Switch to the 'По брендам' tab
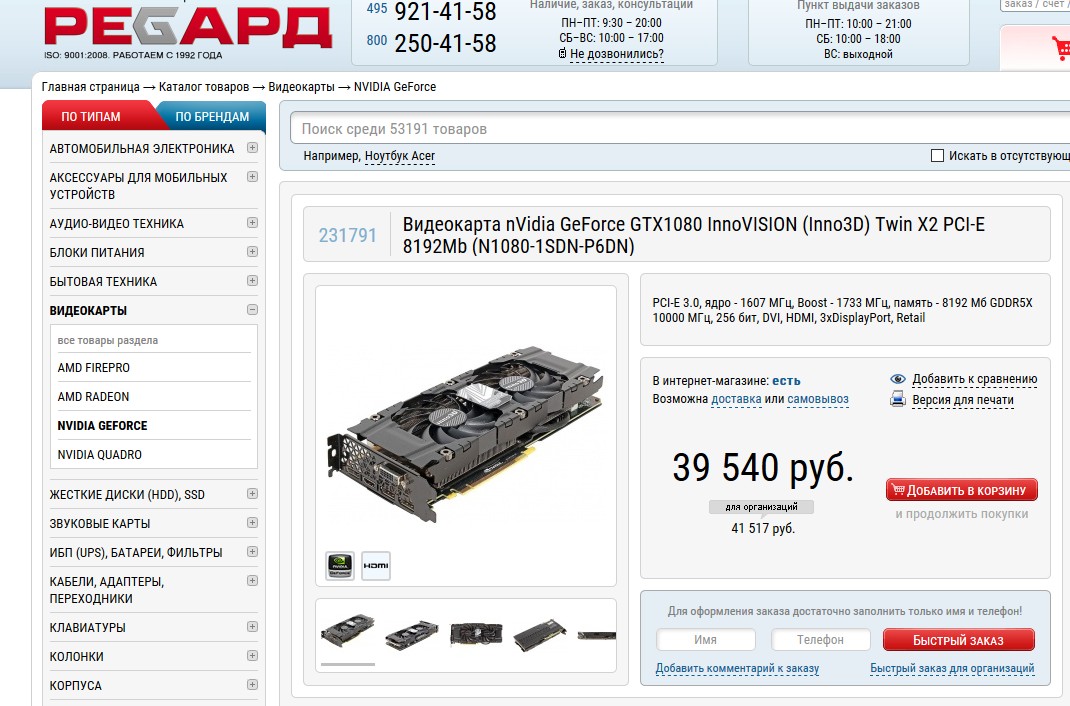Image resolution: width=1070 pixels, height=706 pixels. click(212, 117)
